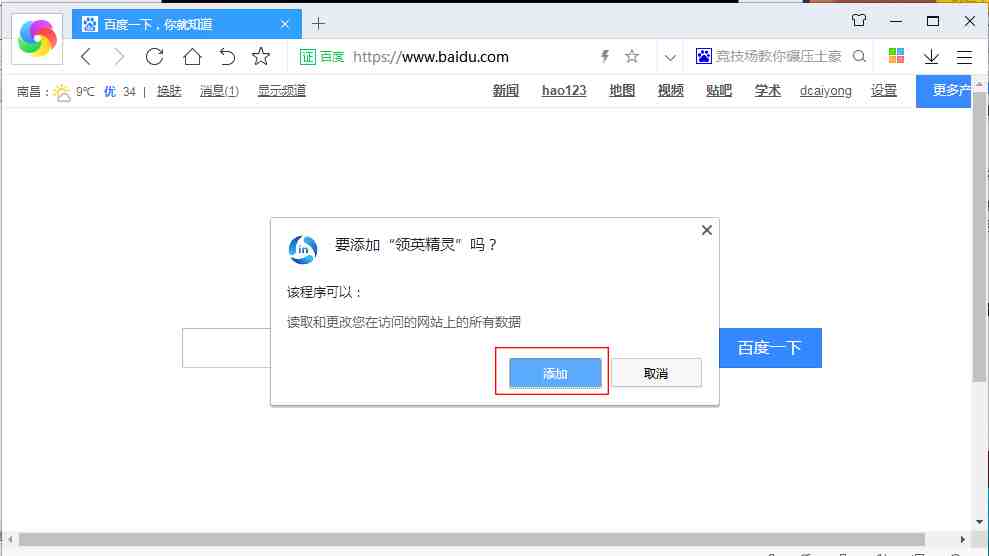Open the skin changer shirt icon
This screenshot has width=989, height=556.
[858, 20]
